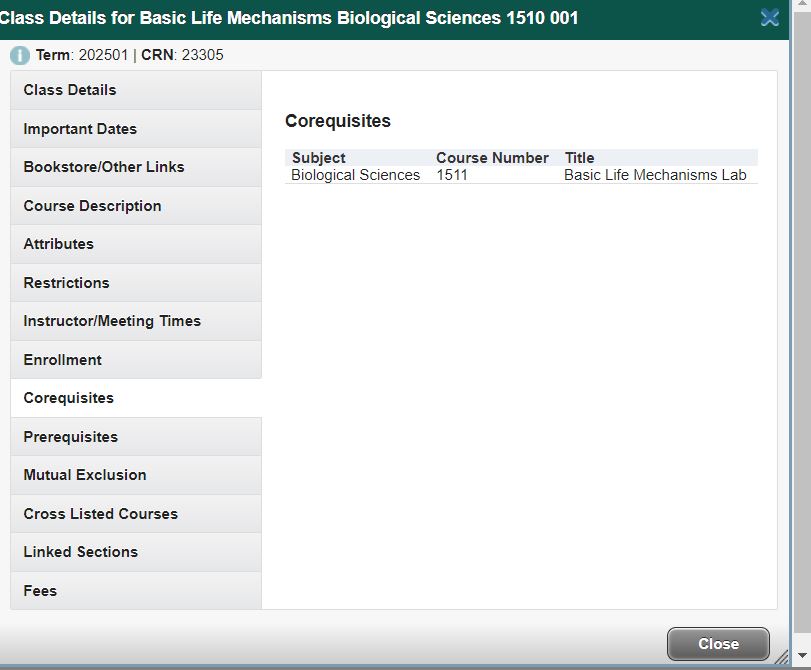Image resolution: width=811 pixels, height=670 pixels.
Task: Open the Class Details tab
Action: [x=136, y=90]
